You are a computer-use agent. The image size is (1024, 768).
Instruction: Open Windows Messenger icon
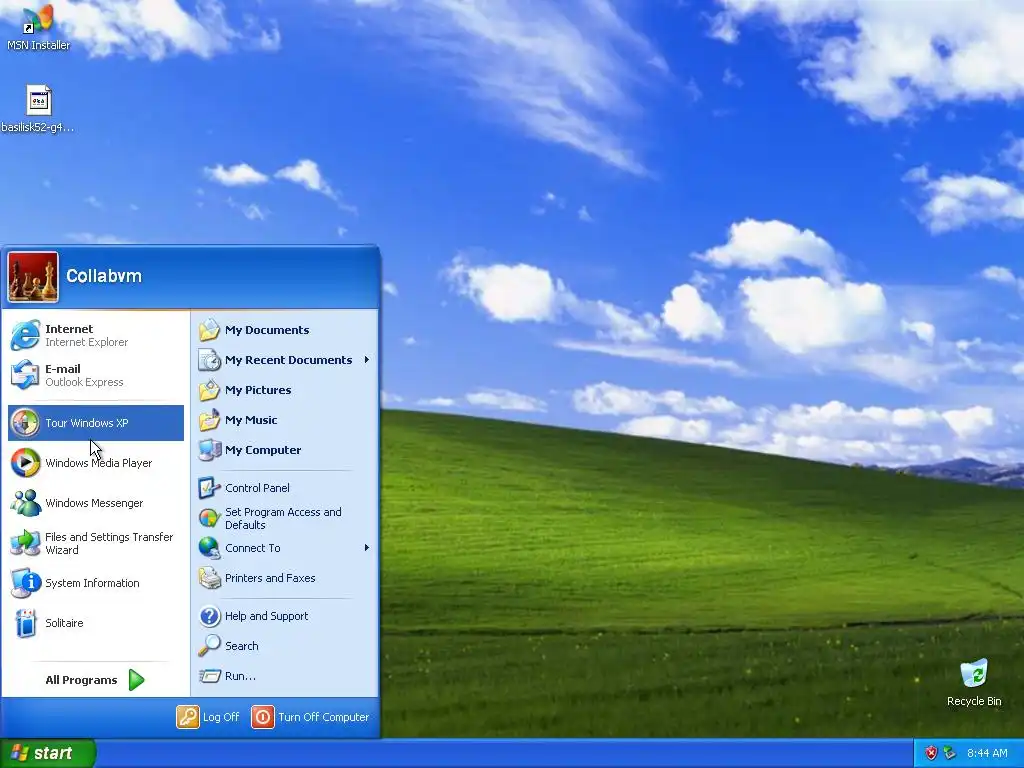(25, 502)
